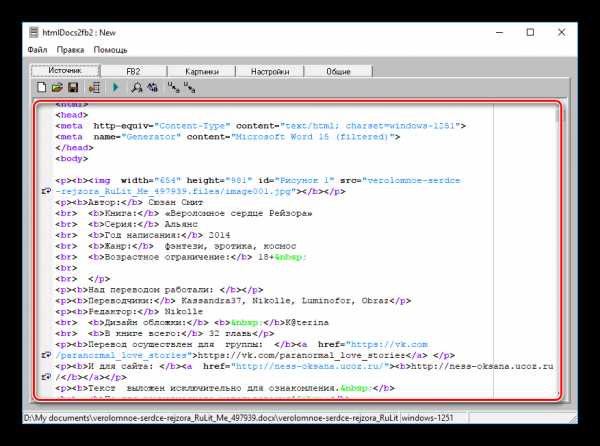This screenshot has width=600, height=446.
Task: Close the htmlDocs2fb2 window
Action: point(561,33)
